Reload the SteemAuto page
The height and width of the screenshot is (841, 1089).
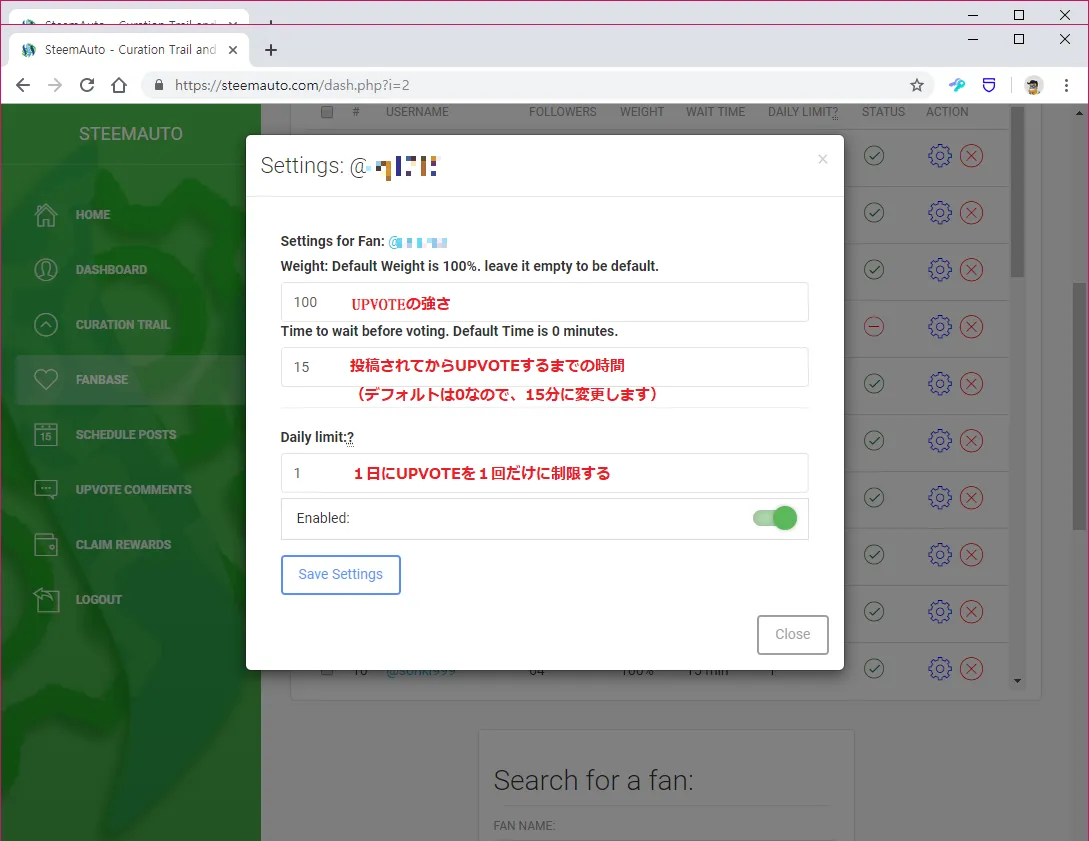pyautogui.click(x=87, y=85)
